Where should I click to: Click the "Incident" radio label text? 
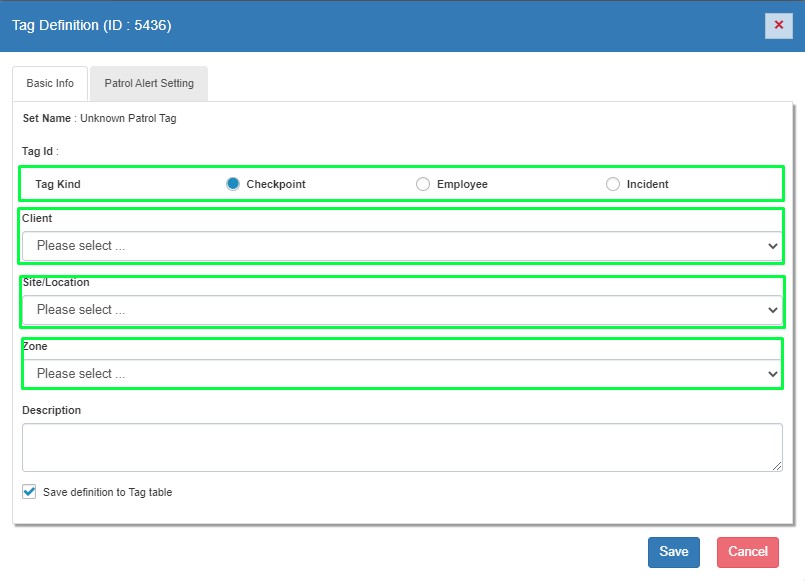(647, 184)
